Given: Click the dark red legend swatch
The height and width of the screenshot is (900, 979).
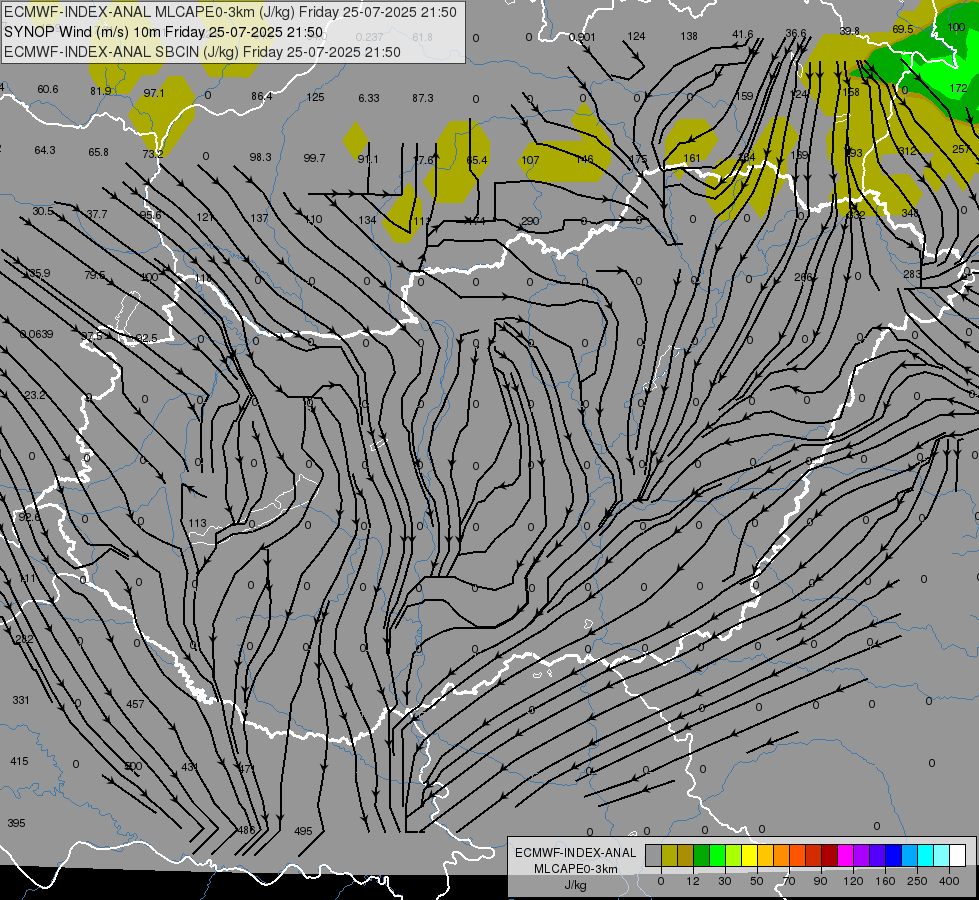Looking at the screenshot, I should 829,855.
